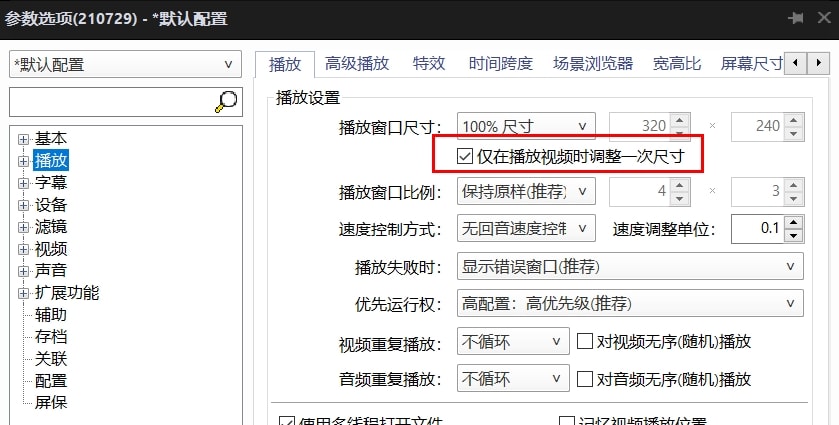Click the 速度调整单位 0.1 value field

point(757,229)
